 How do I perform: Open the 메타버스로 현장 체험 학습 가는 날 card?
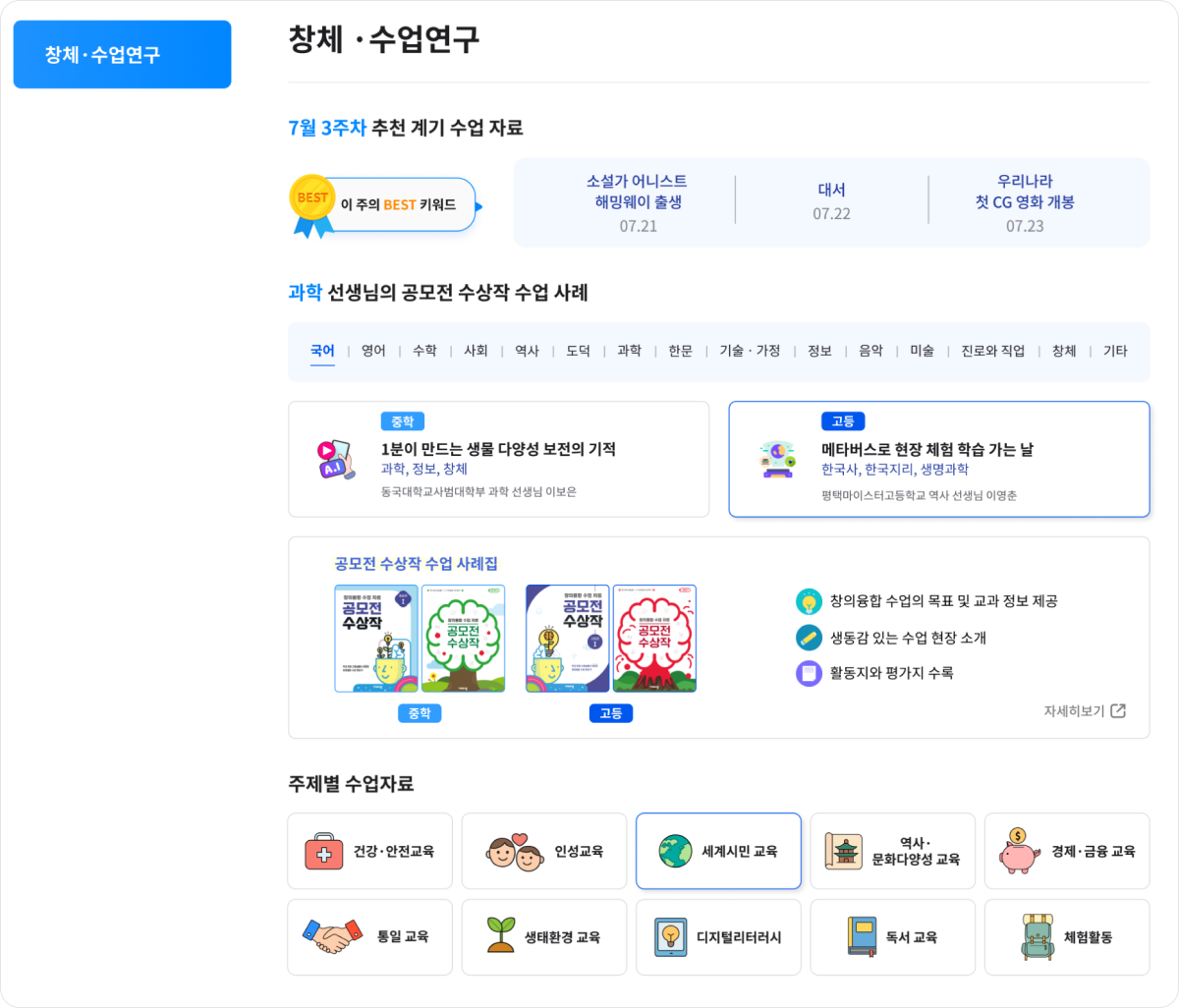(x=939, y=459)
